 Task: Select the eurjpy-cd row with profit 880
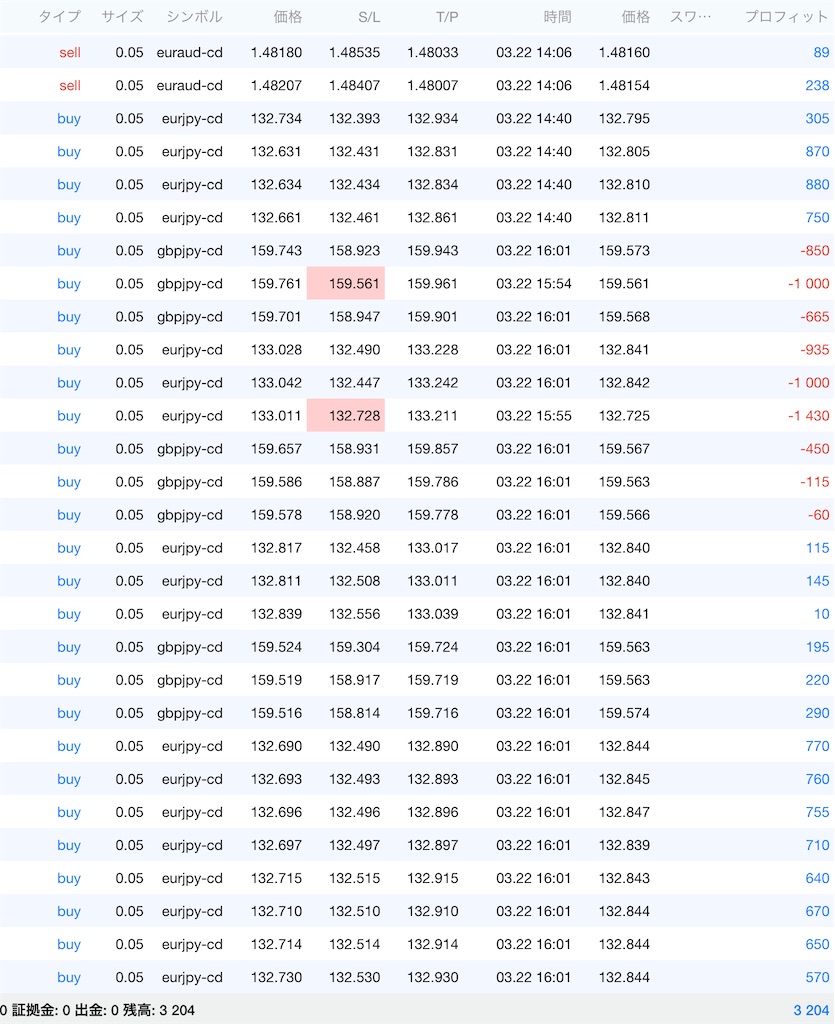pos(417,184)
